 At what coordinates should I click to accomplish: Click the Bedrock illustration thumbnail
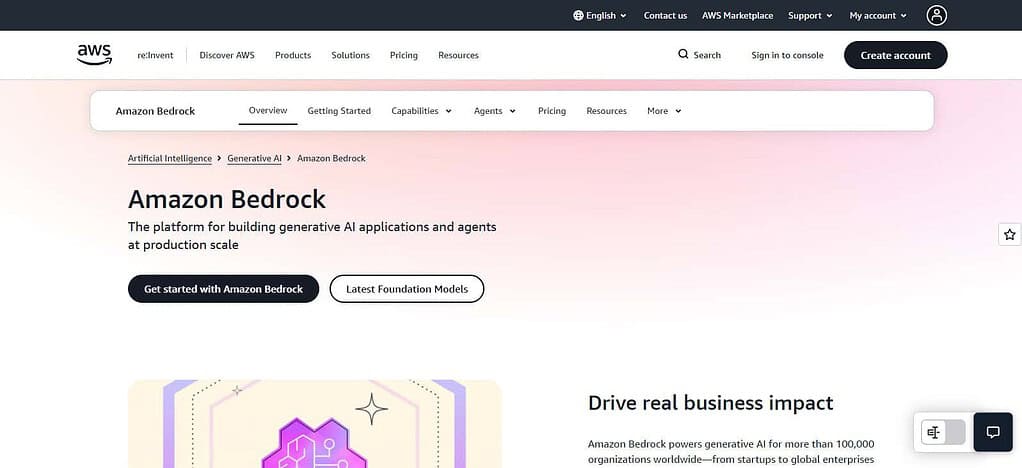(315, 424)
